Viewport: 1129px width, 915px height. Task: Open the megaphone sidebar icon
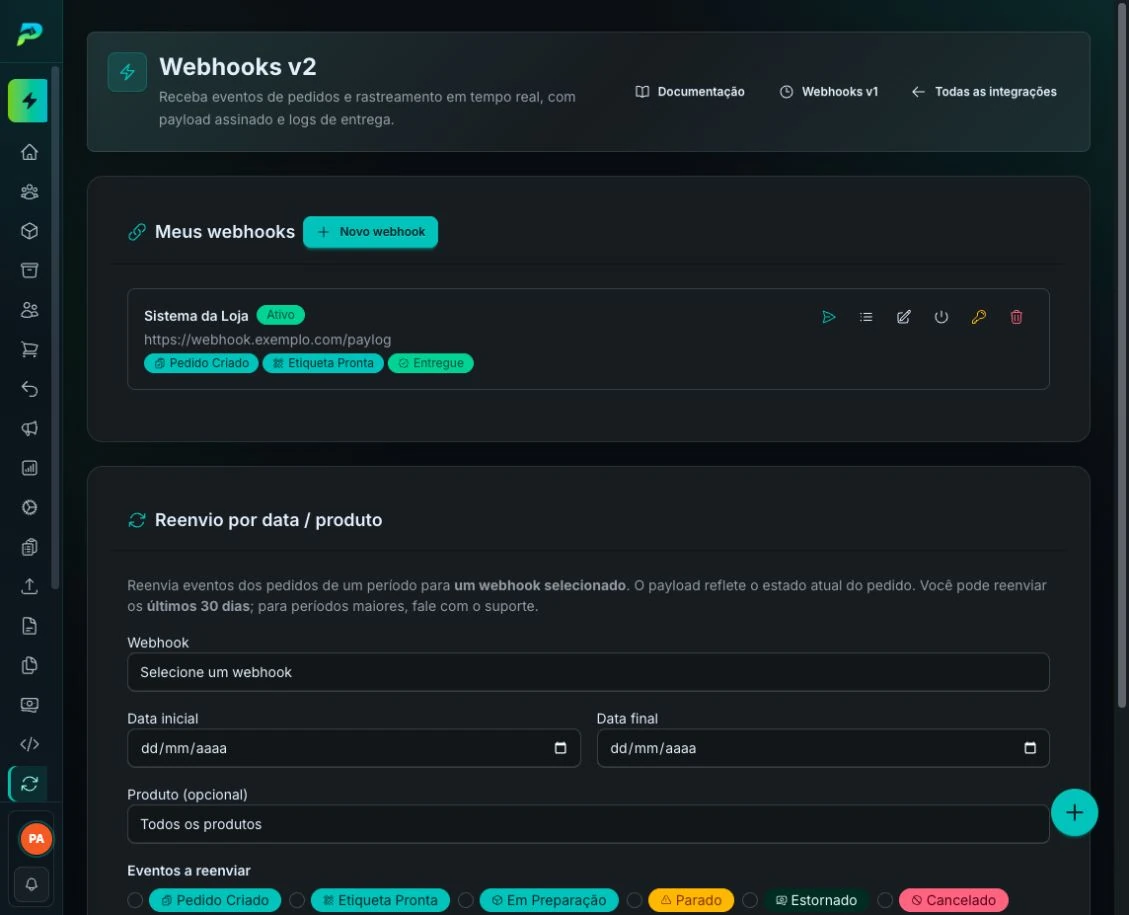point(30,428)
